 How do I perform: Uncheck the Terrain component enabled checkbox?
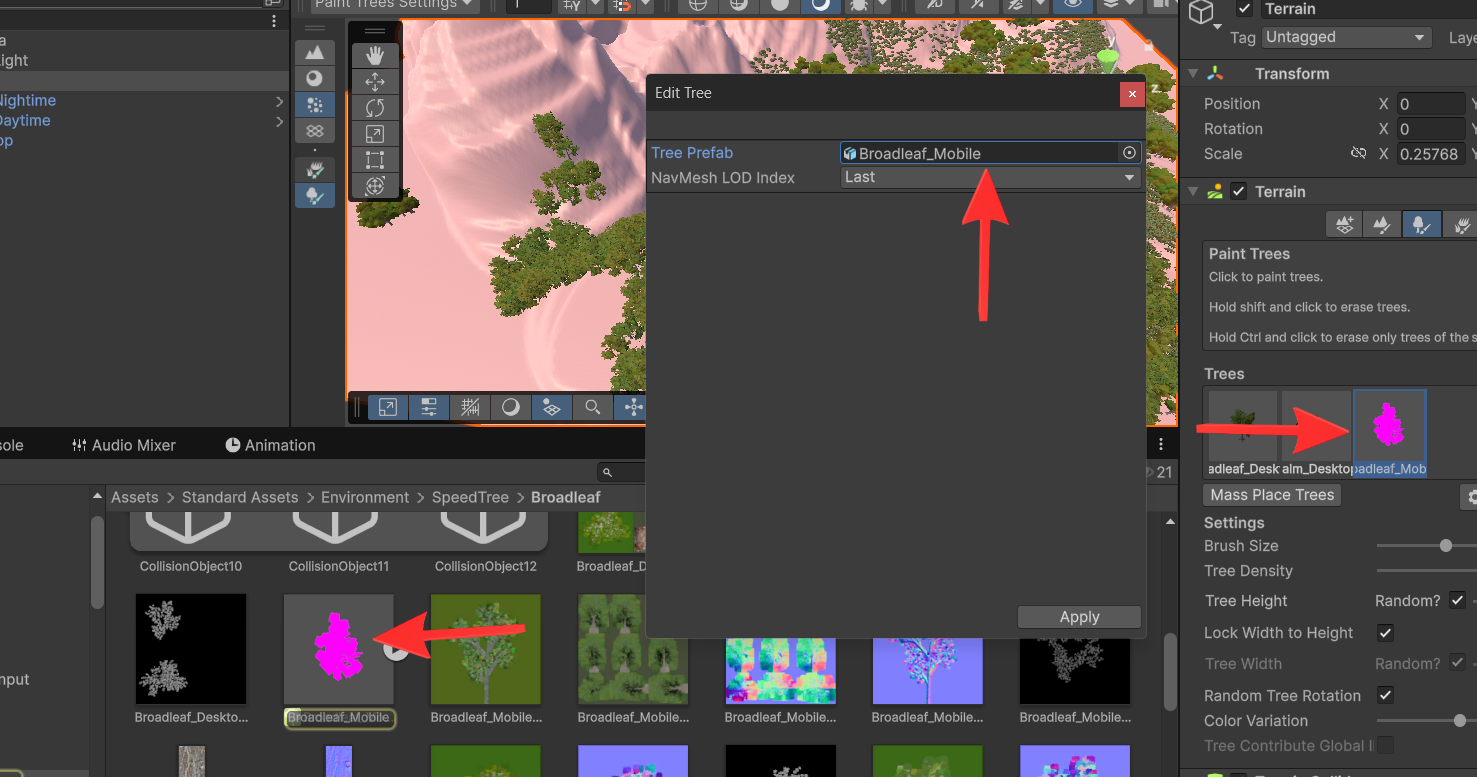pos(1239,192)
